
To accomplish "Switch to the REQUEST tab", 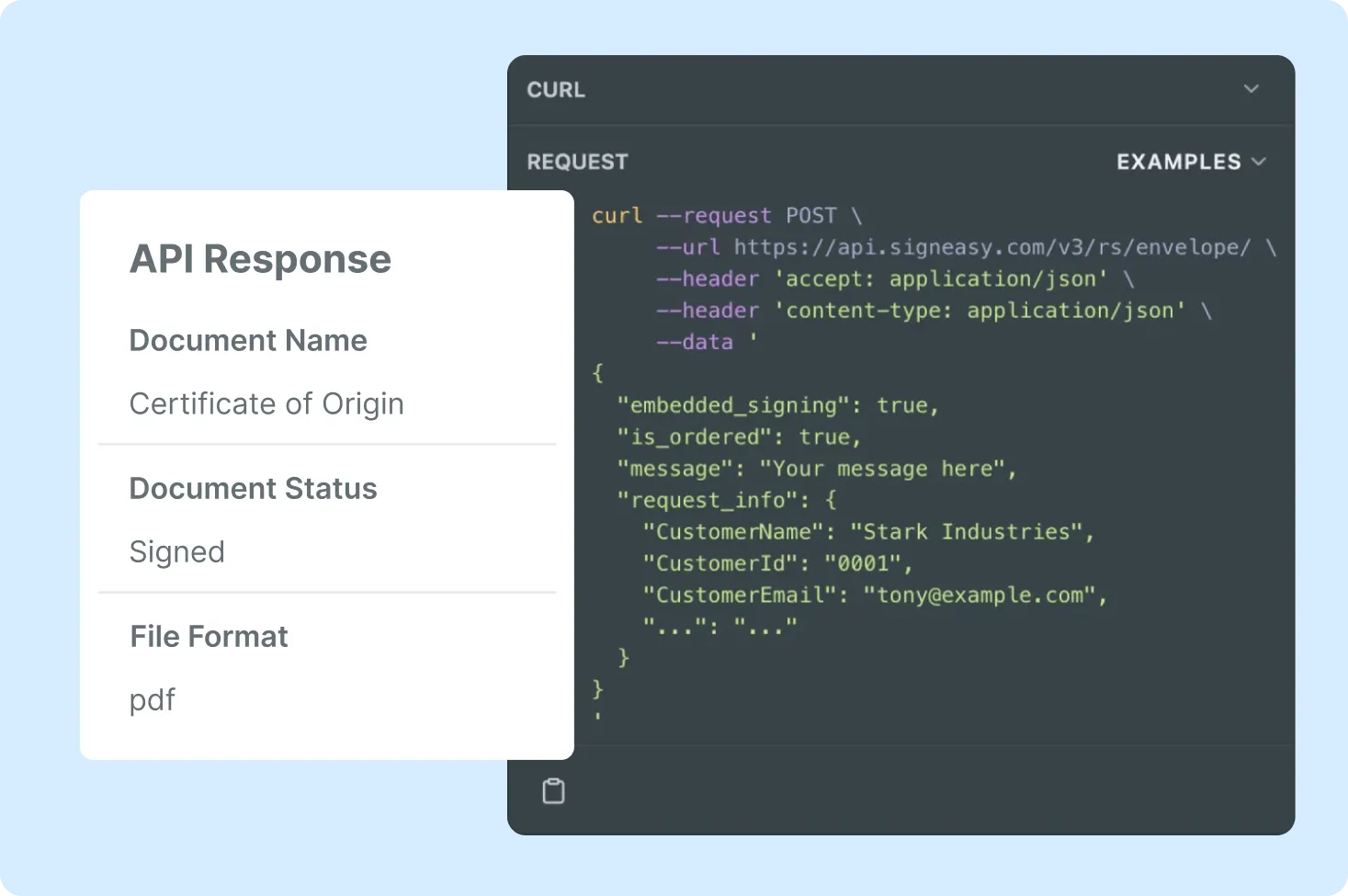I will (577, 161).
